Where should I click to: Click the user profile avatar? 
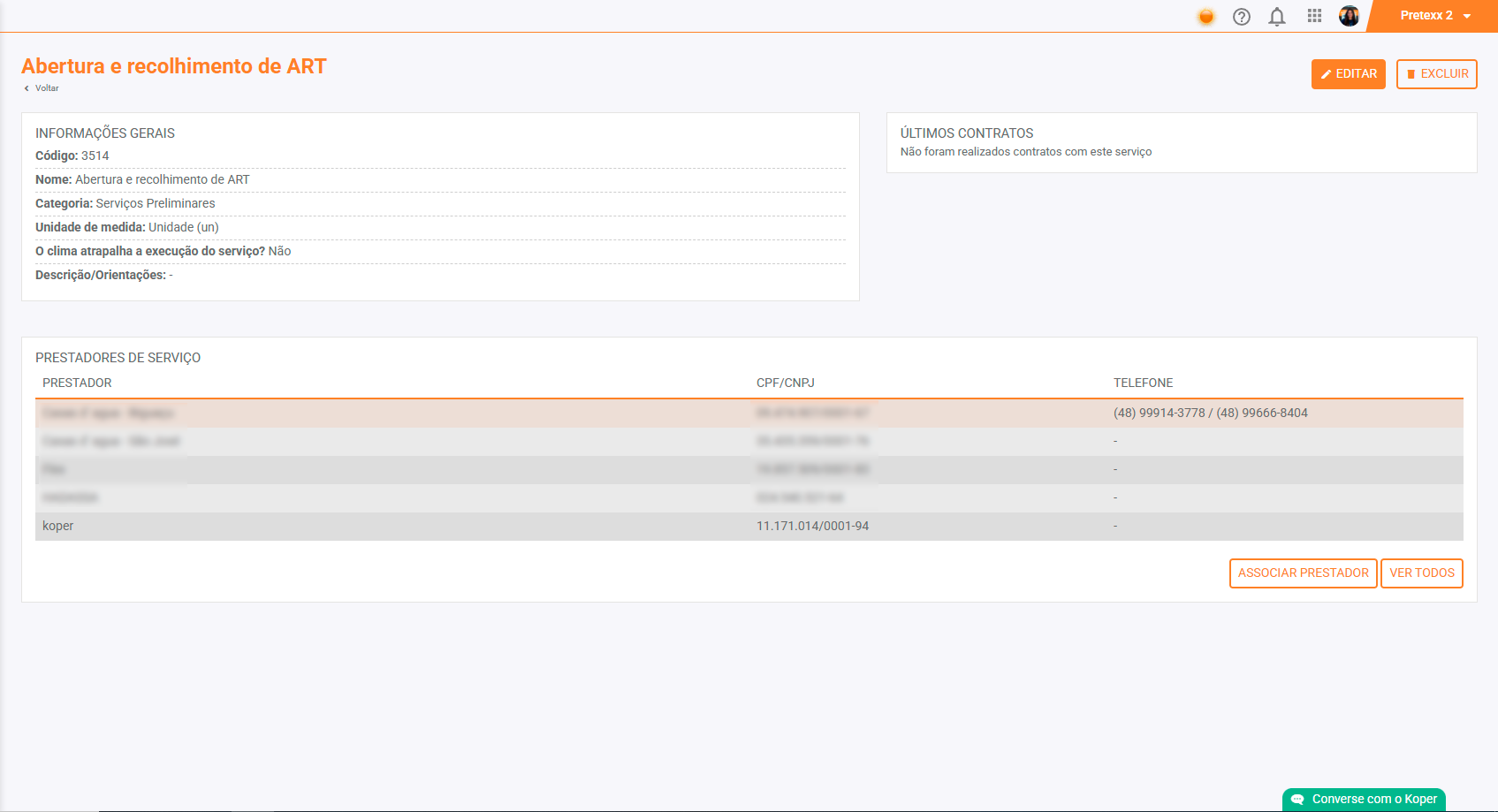point(1349,16)
